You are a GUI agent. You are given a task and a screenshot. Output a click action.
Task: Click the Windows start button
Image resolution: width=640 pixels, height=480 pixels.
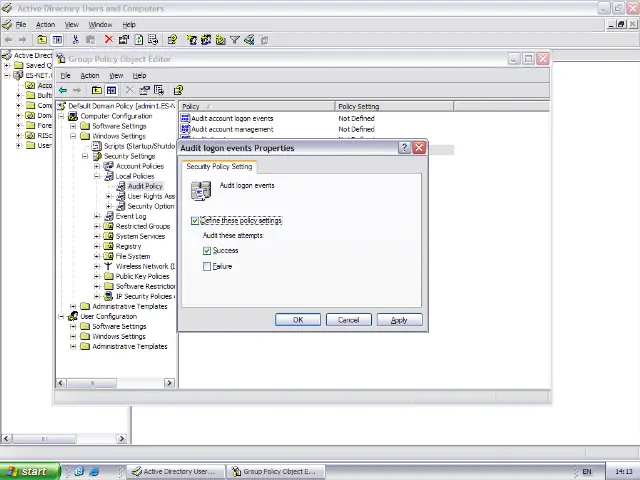[x=29, y=471]
